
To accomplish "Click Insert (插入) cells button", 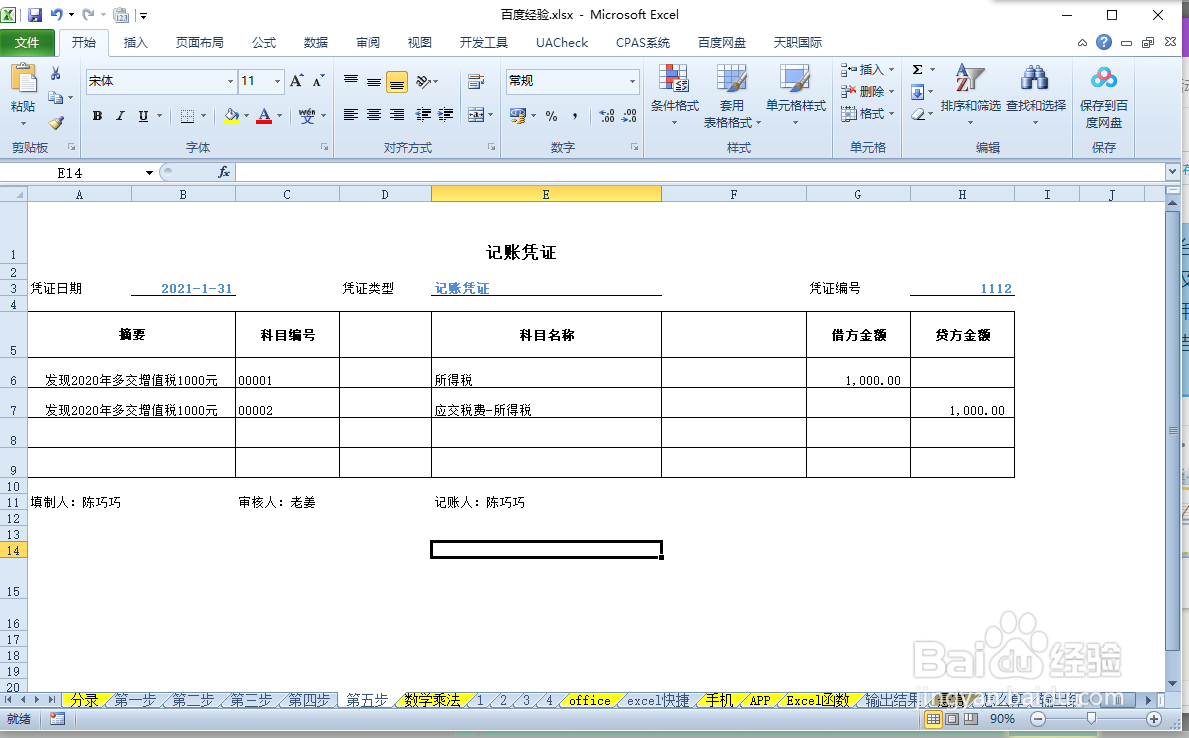I will coord(868,70).
